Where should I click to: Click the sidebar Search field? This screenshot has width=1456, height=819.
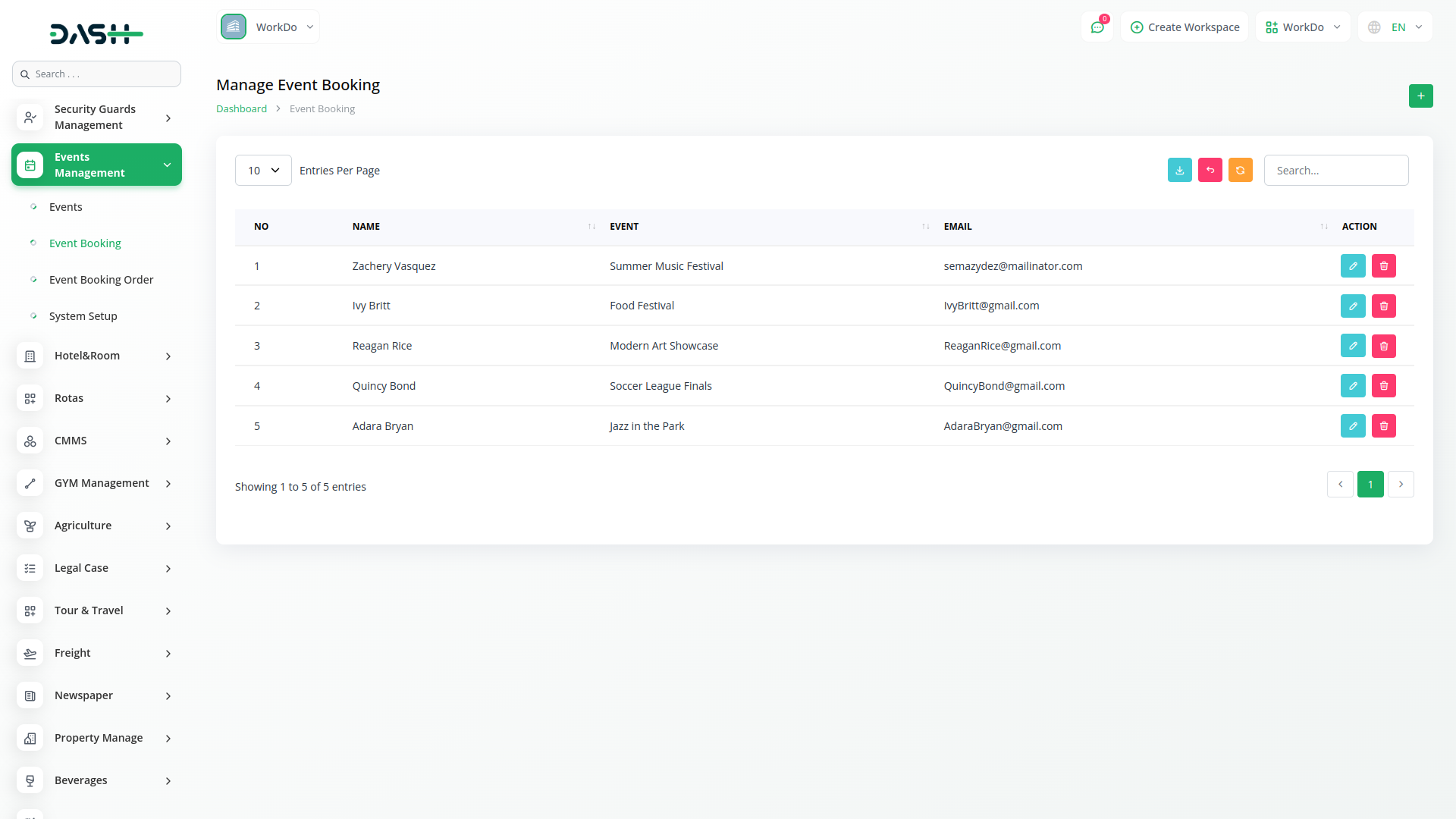tap(96, 74)
